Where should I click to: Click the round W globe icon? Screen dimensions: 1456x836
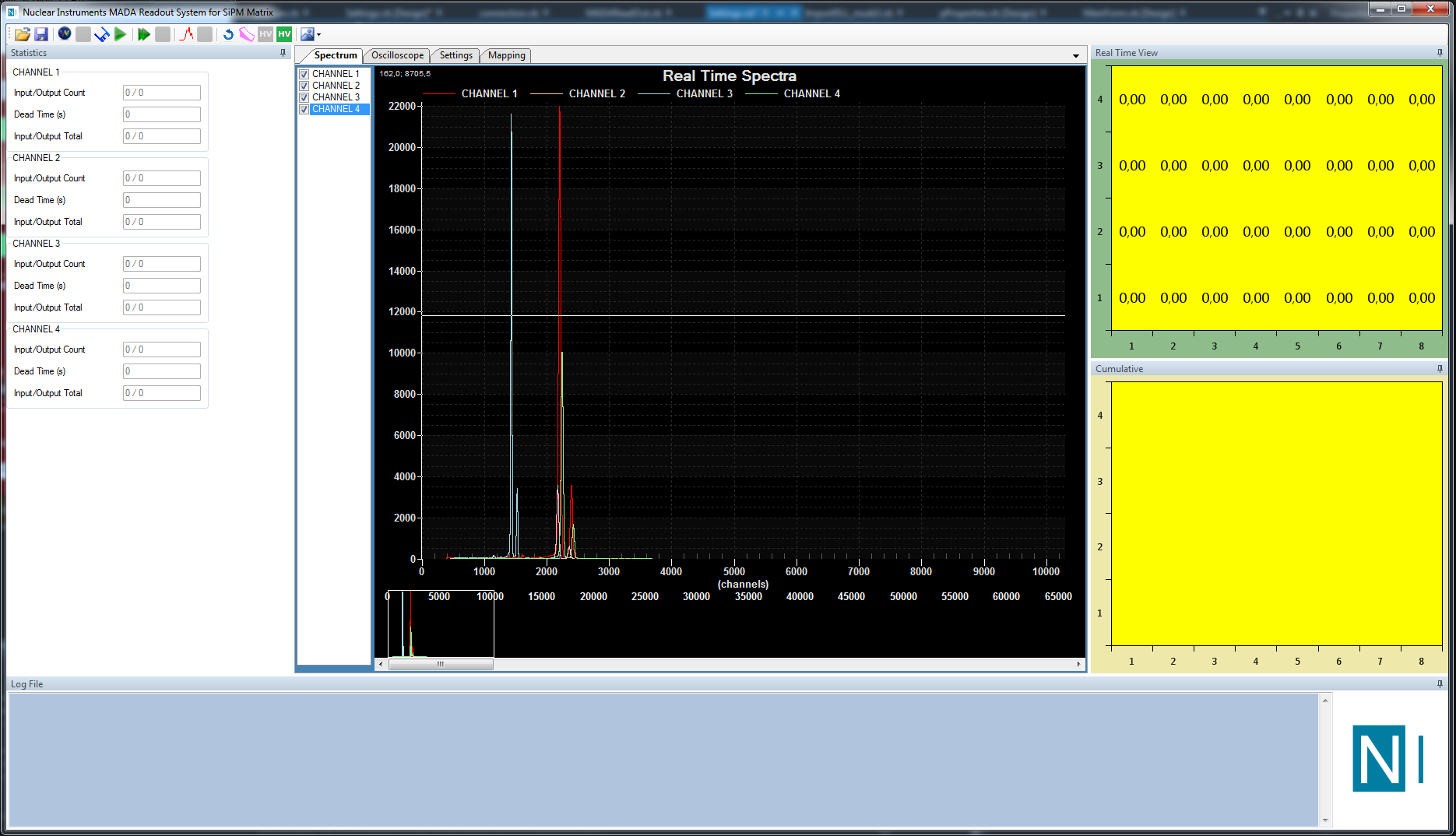tap(65, 33)
